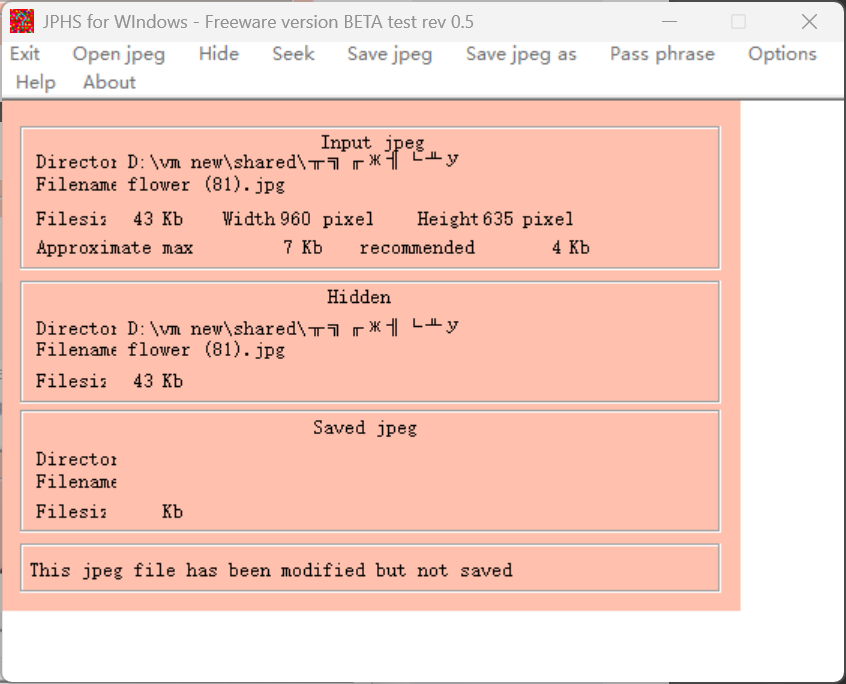Close the JPHS for Windows window
Viewport: 846px width, 684px height.
(810, 21)
